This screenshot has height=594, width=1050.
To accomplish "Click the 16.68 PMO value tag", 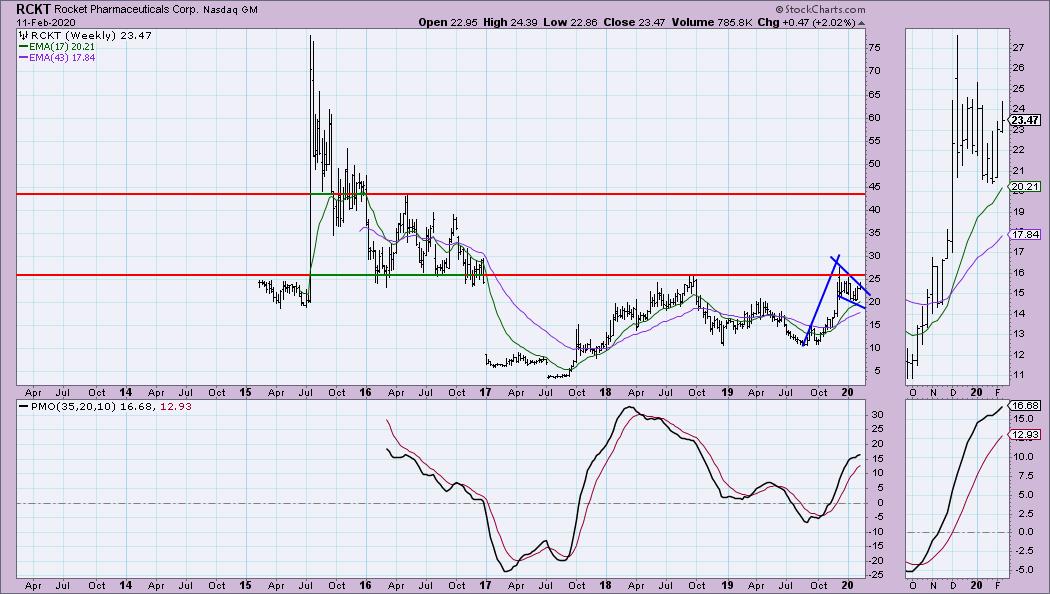I will coord(1025,406).
